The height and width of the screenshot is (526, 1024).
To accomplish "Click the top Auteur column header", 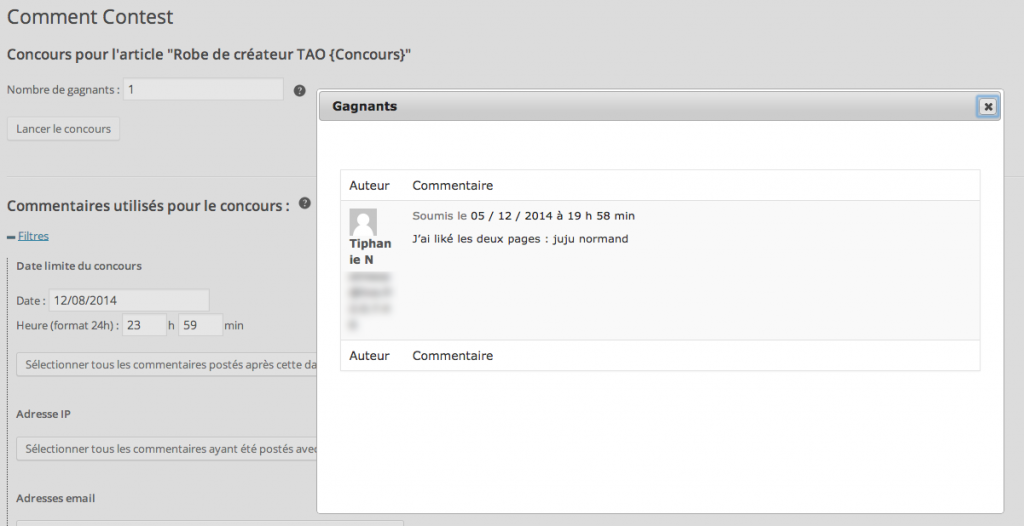I will click(369, 186).
